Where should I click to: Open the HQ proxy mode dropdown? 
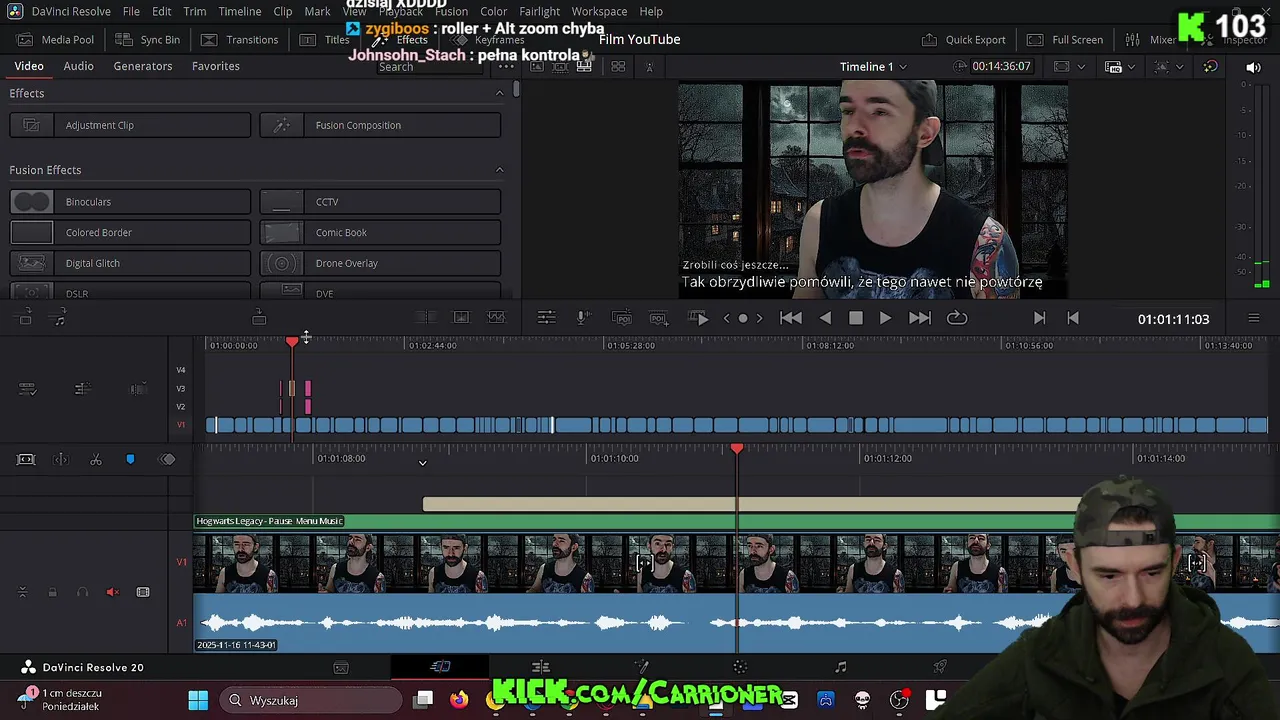point(1119,67)
